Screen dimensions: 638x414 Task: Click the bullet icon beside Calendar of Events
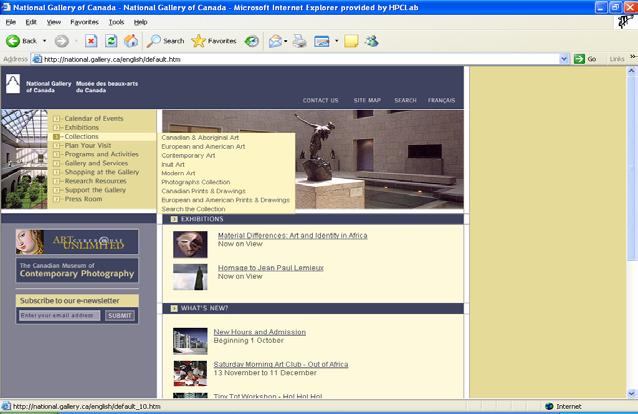(x=57, y=118)
